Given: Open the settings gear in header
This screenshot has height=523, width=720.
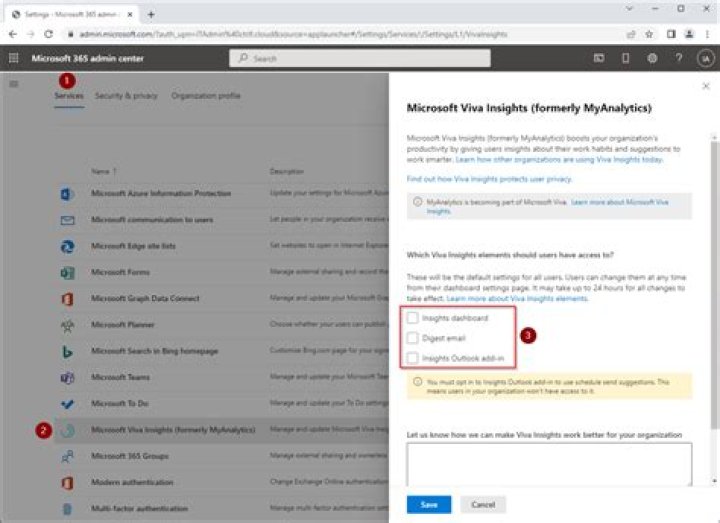Looking at the screenshot, I should pos(652,58).
